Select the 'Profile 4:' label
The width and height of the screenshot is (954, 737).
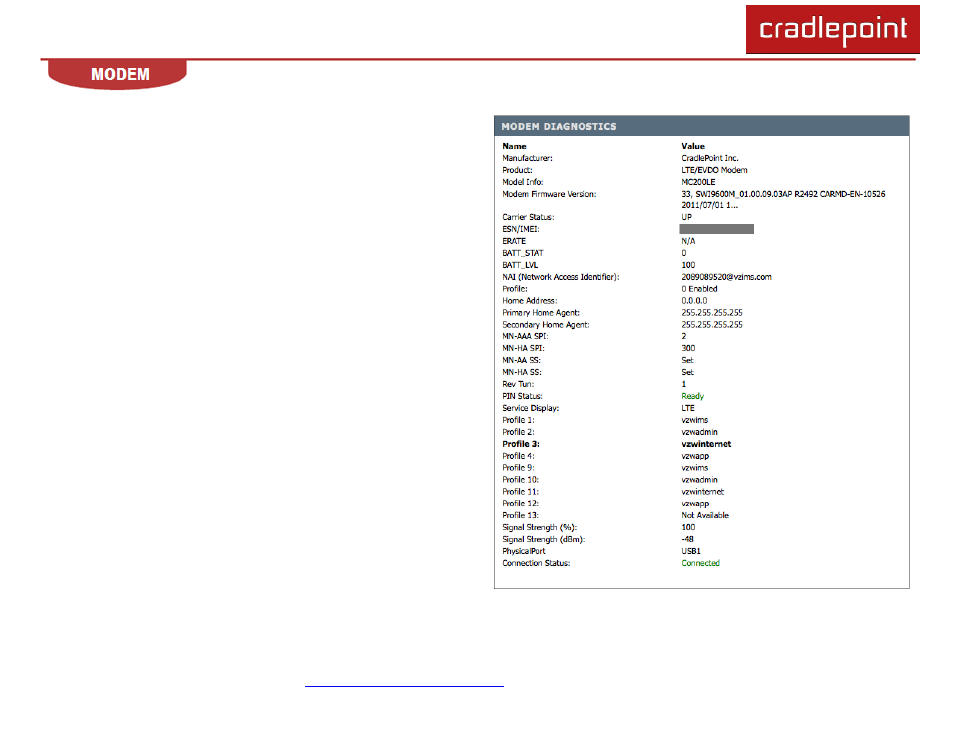point(518,456)
